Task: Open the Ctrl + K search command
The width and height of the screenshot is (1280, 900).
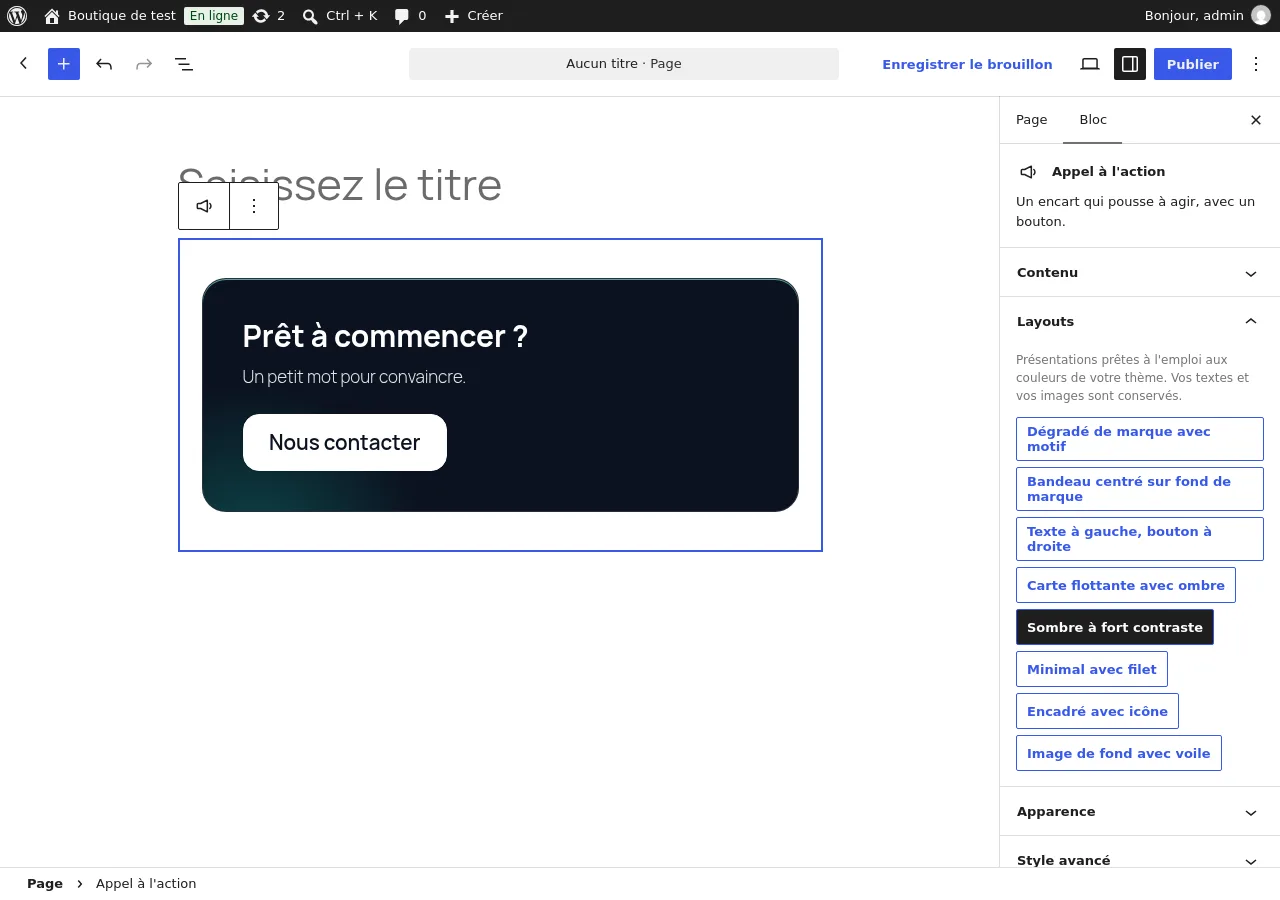Action: click(339, 16)
